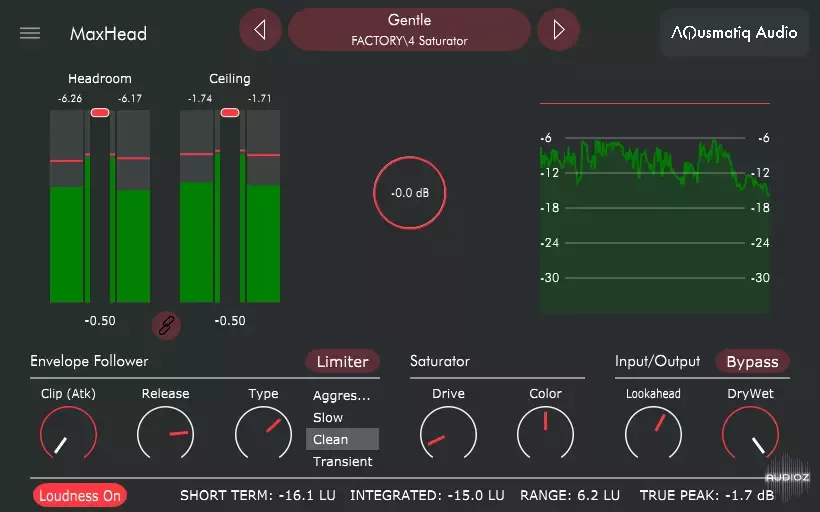Click the Saturator Drive knob
Screen dimensions: 820x512
(448, 434)
